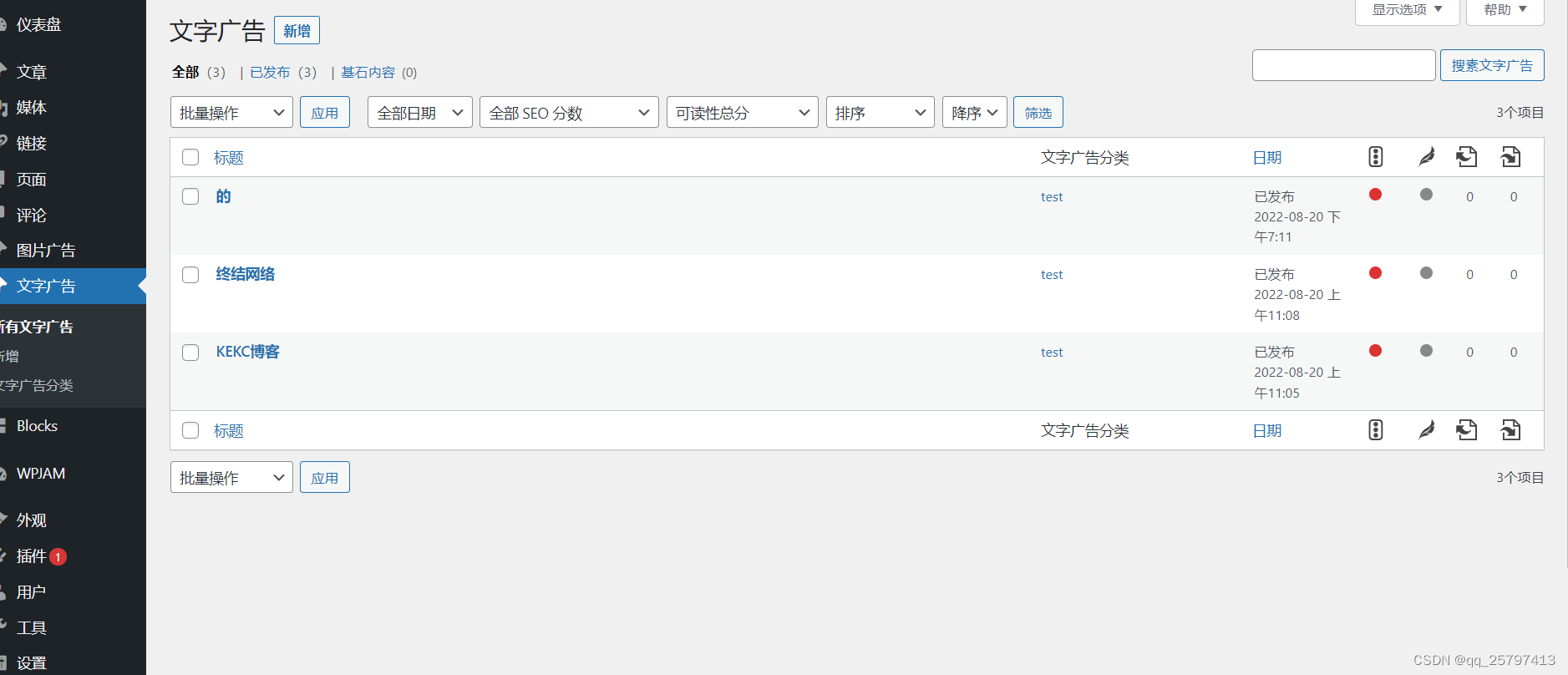Sort by 标题 column header at top
Viewport: 1568px width, 675px height.
tap(229, 157)
